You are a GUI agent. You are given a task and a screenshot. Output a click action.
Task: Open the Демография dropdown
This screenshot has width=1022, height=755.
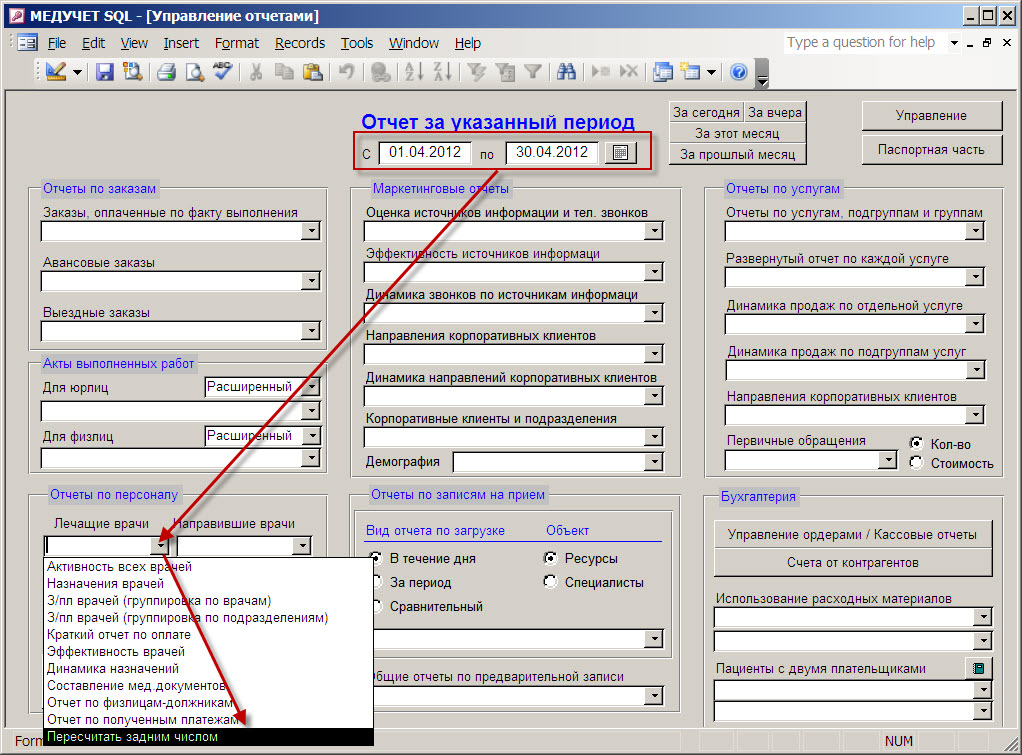coord(654,462)
